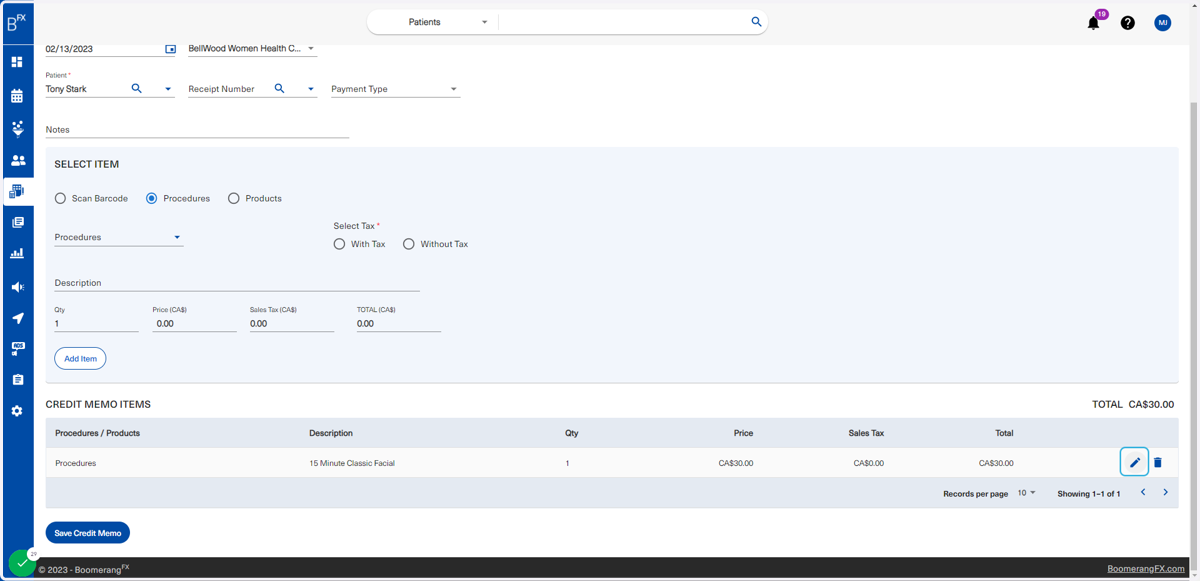The height and width of the screenshot is (581, 1200).
Task: Click the Add Item button
Action: [x=80, y=358]
